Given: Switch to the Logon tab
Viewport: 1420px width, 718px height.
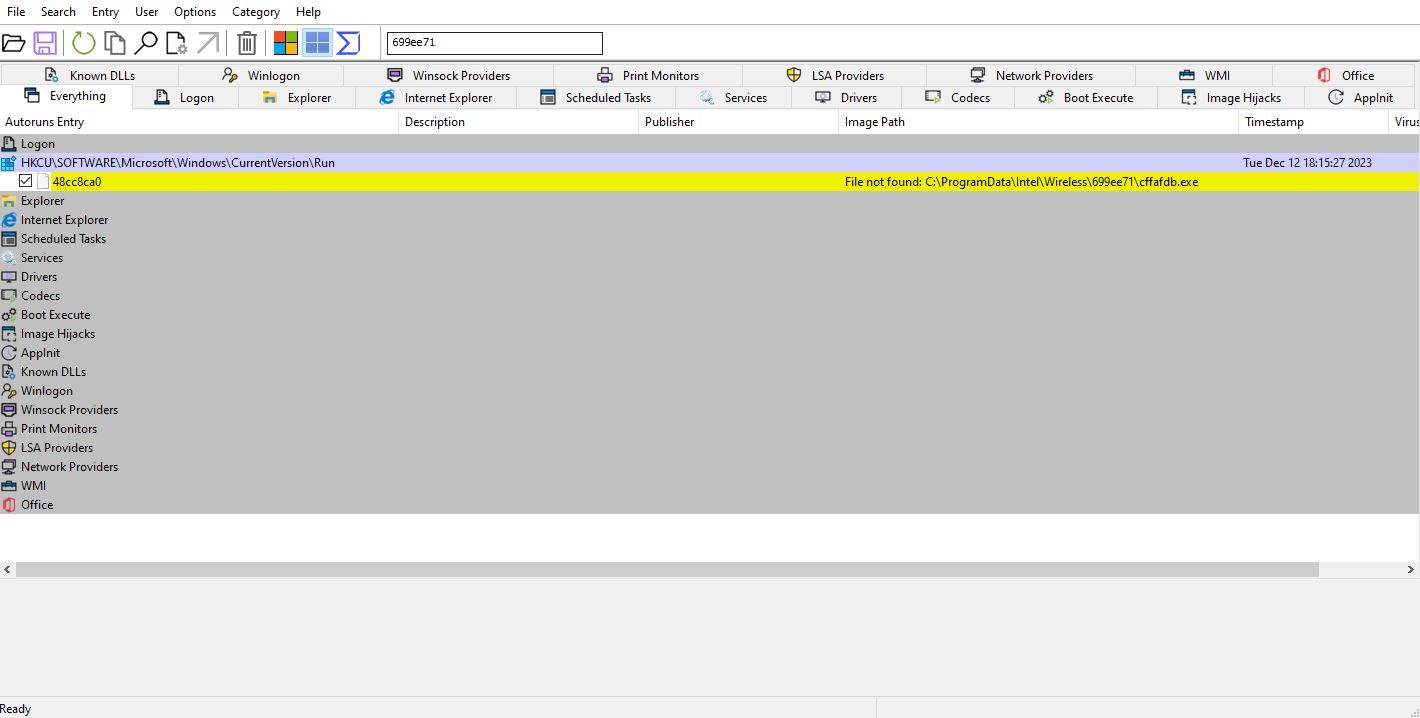Looking at the screenshot, I should pyautogui.click(x=185, y=97).
